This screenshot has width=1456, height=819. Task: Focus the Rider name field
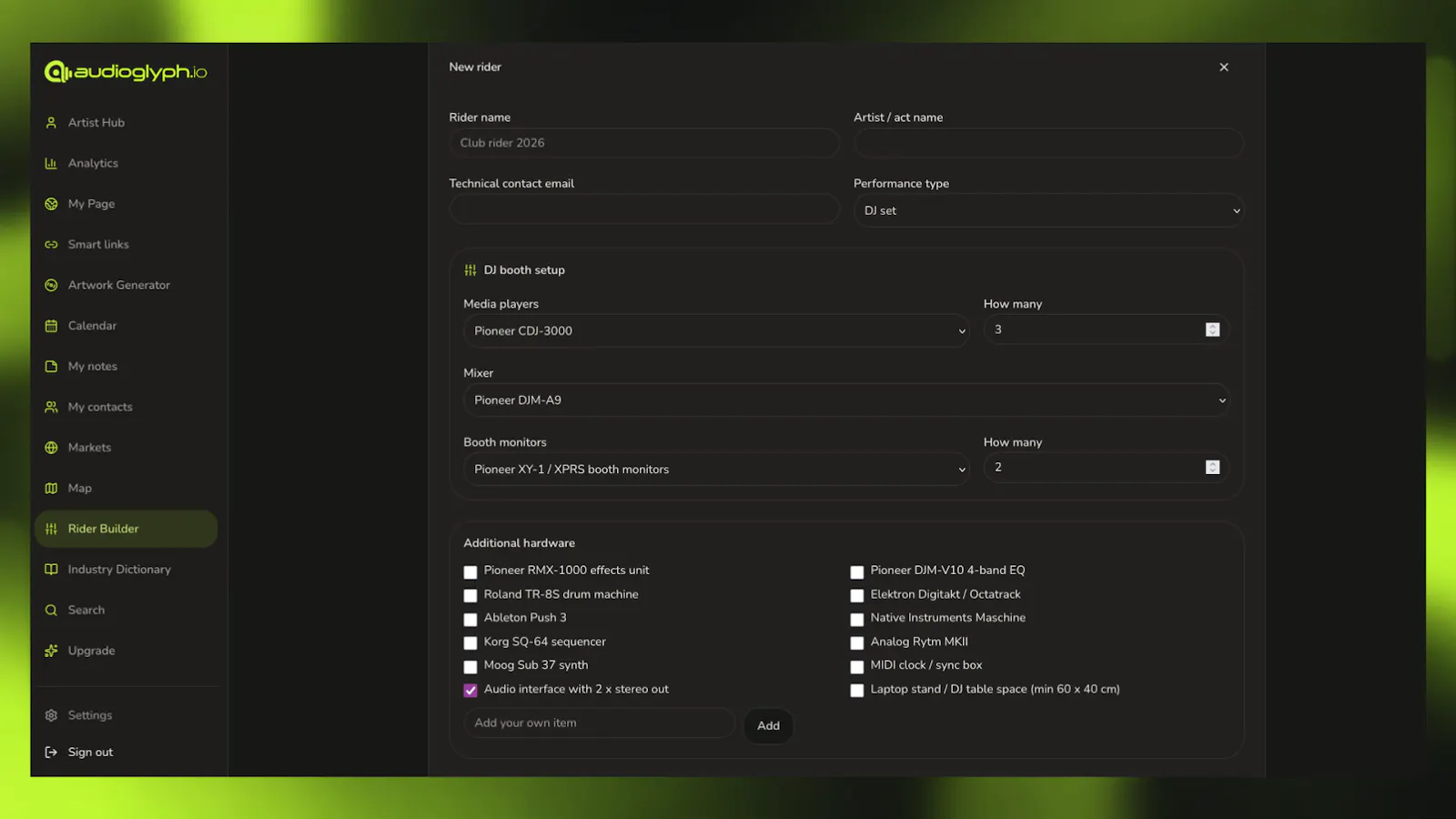coord(644,143)
